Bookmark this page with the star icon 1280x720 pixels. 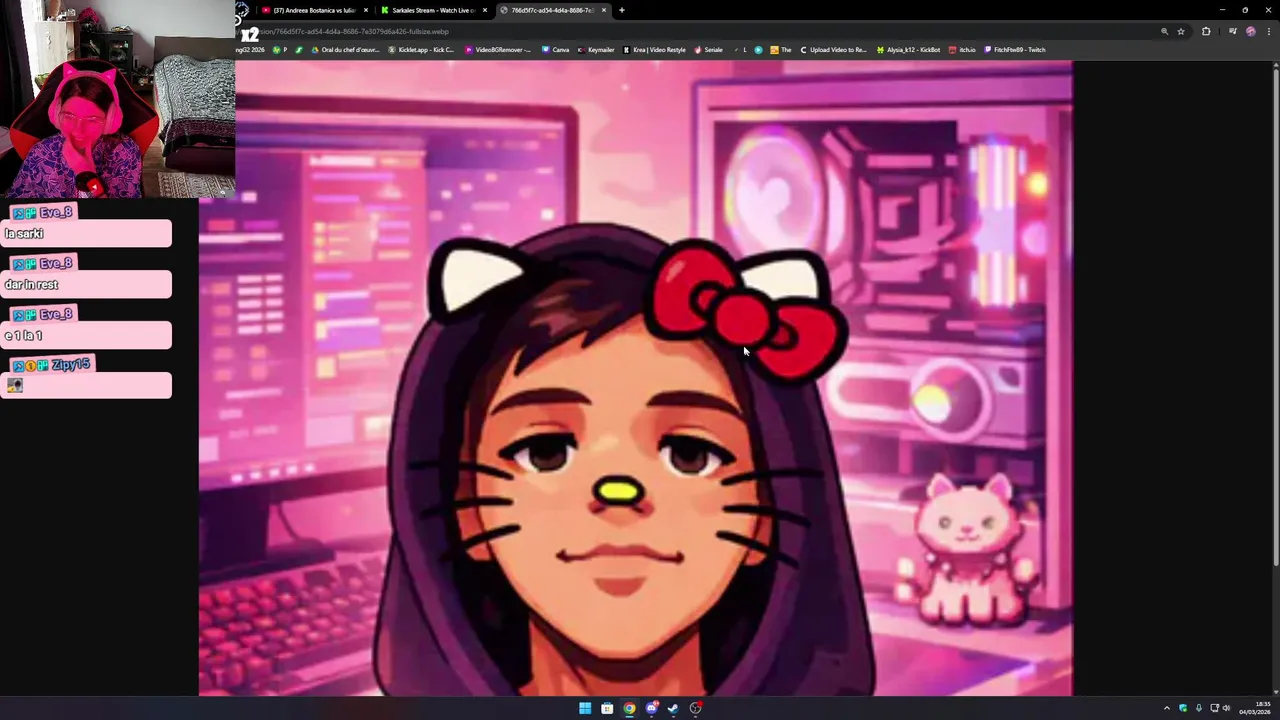tap(1181, 31)
